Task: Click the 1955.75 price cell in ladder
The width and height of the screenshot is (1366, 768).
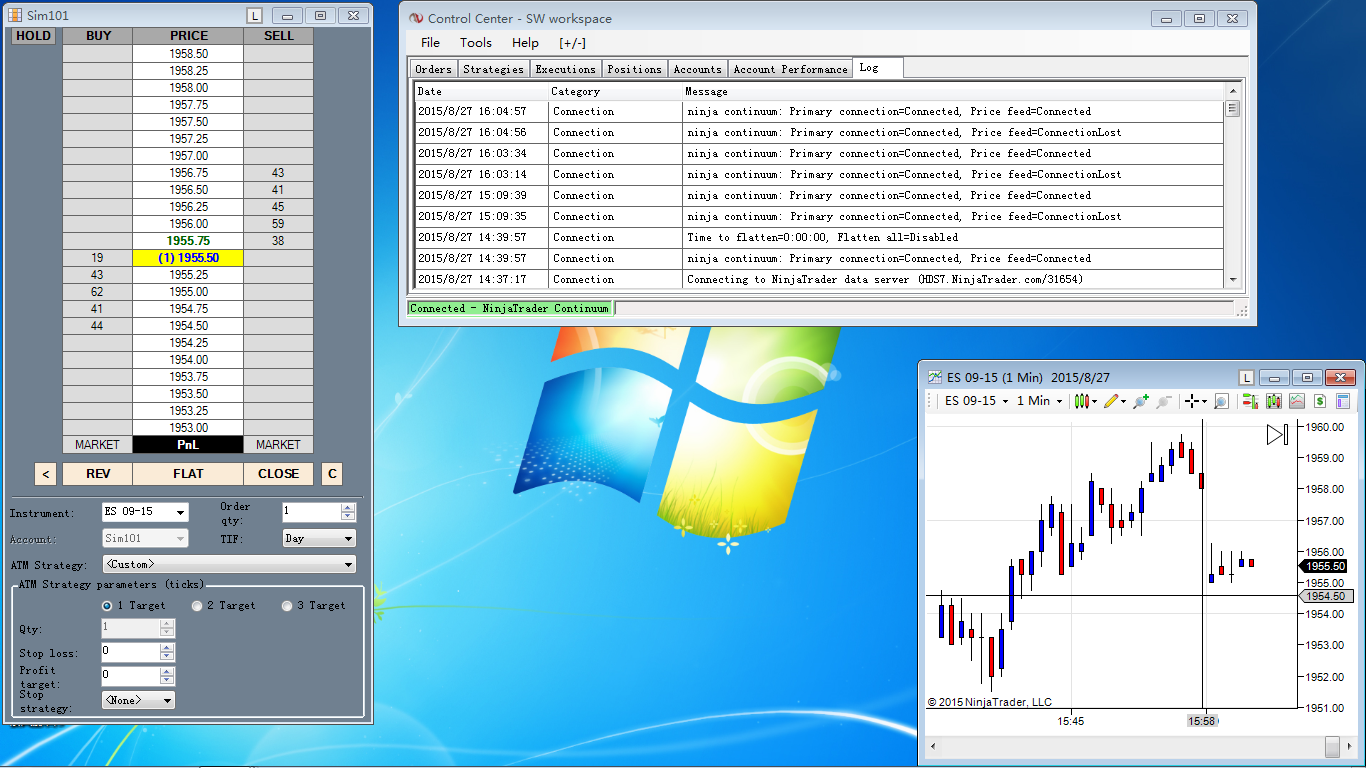Action: pos(188,241)
